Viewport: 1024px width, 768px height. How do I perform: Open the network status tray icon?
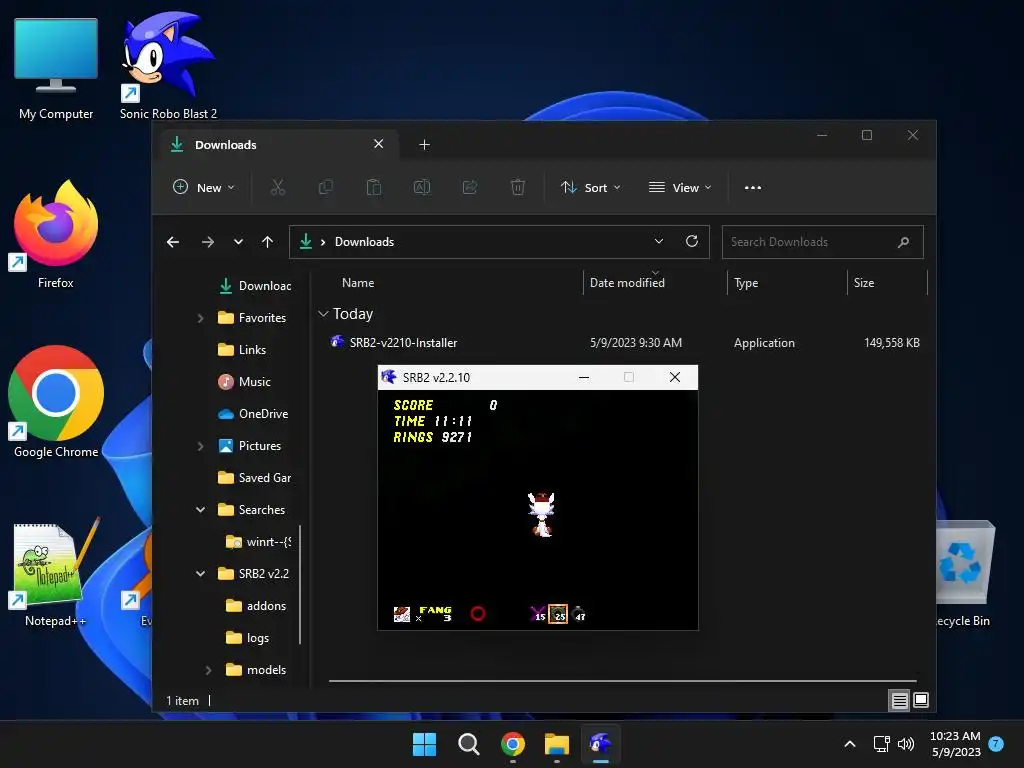pyautogui.click(x=882, y=744)
